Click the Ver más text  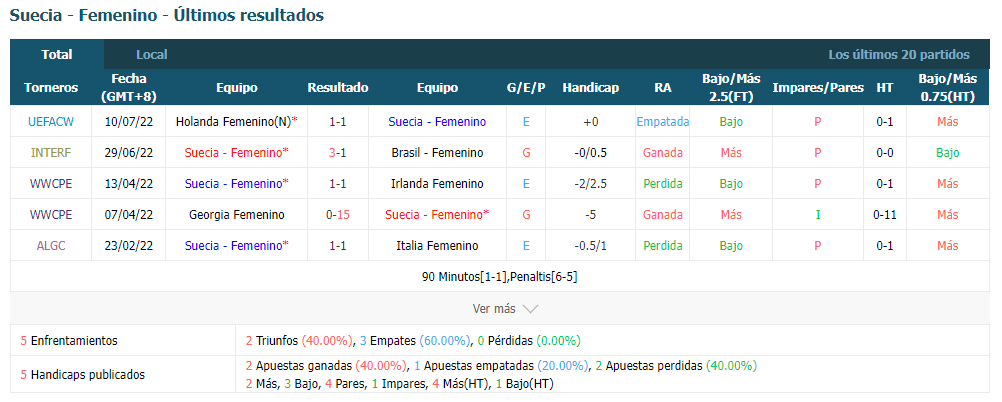coord(493,309)
